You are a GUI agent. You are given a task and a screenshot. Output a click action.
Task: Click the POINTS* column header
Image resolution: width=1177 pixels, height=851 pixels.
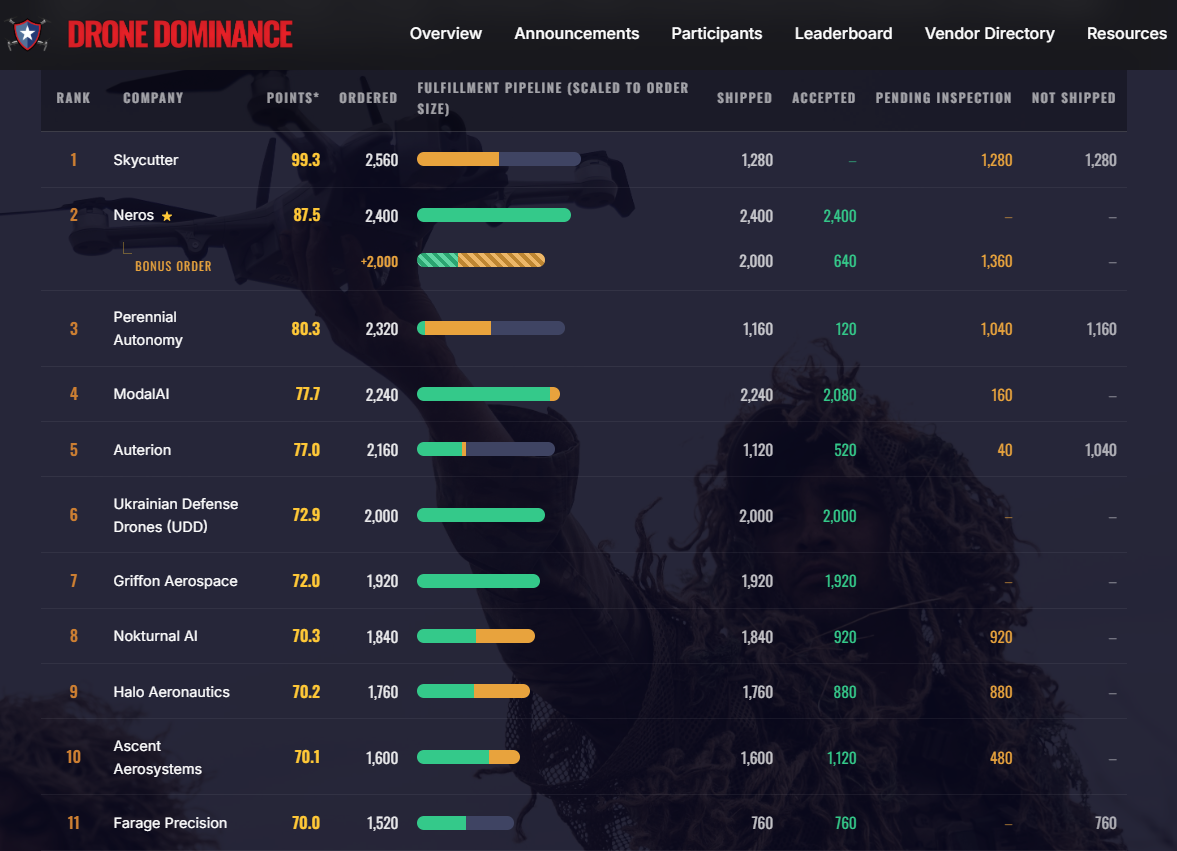click(293, 98)
